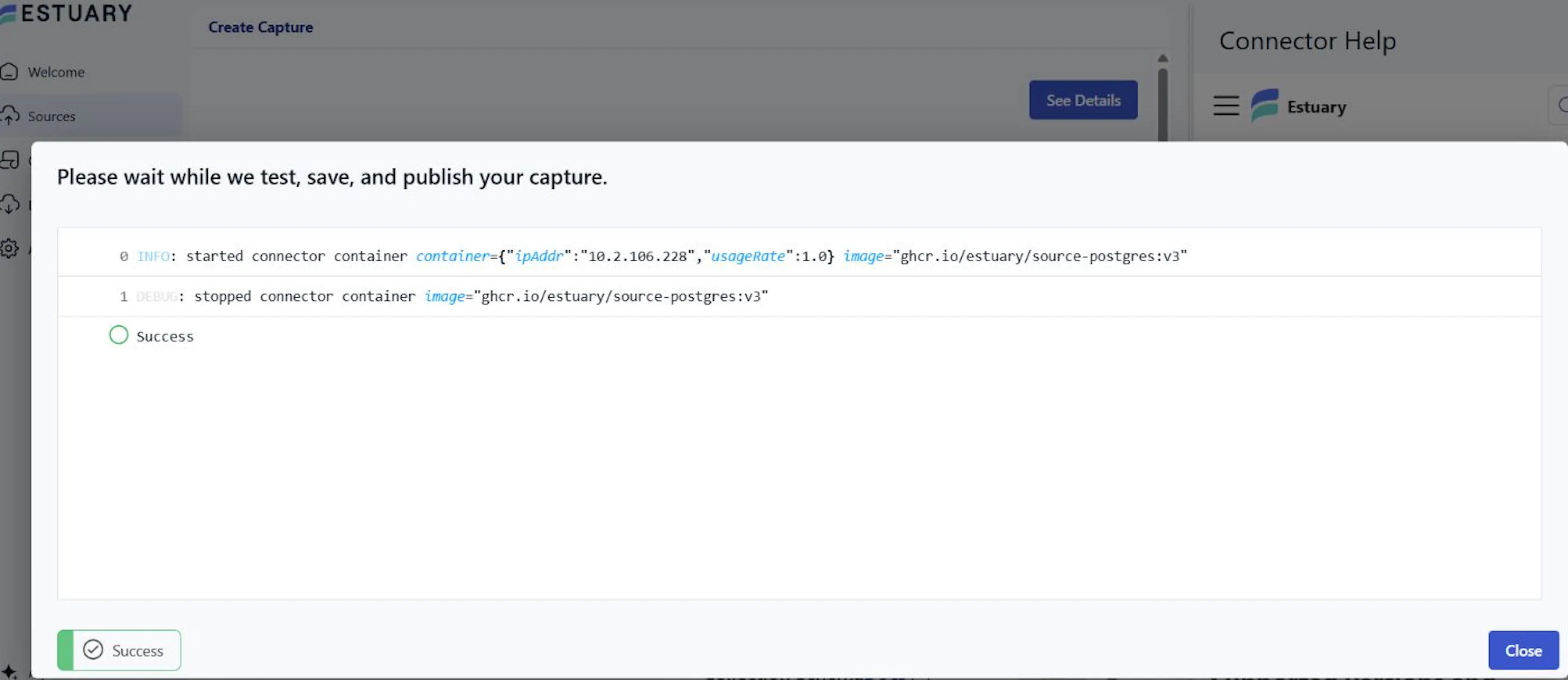Click the Success status badge at the bottom

coord(119,650)
